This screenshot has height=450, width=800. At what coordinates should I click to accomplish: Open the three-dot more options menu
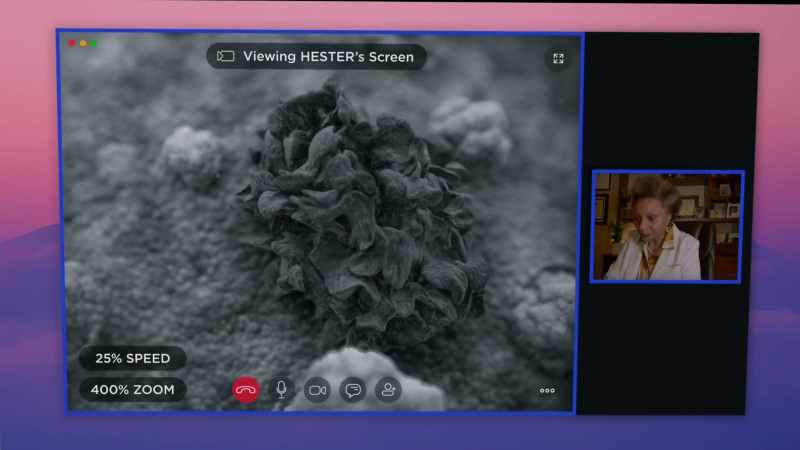pyautogui.click(x=547, y=391)
